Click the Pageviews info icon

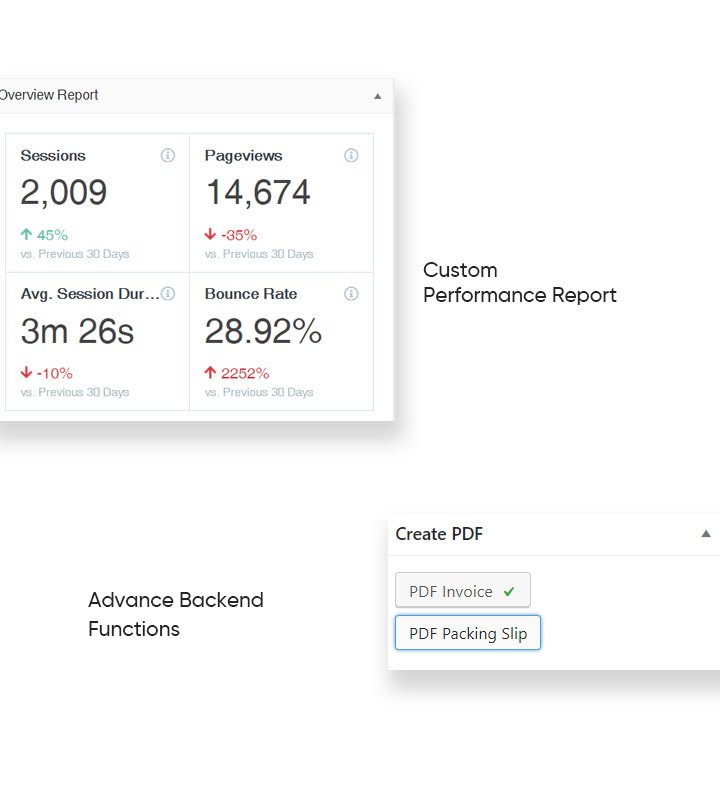click(351, 156)
